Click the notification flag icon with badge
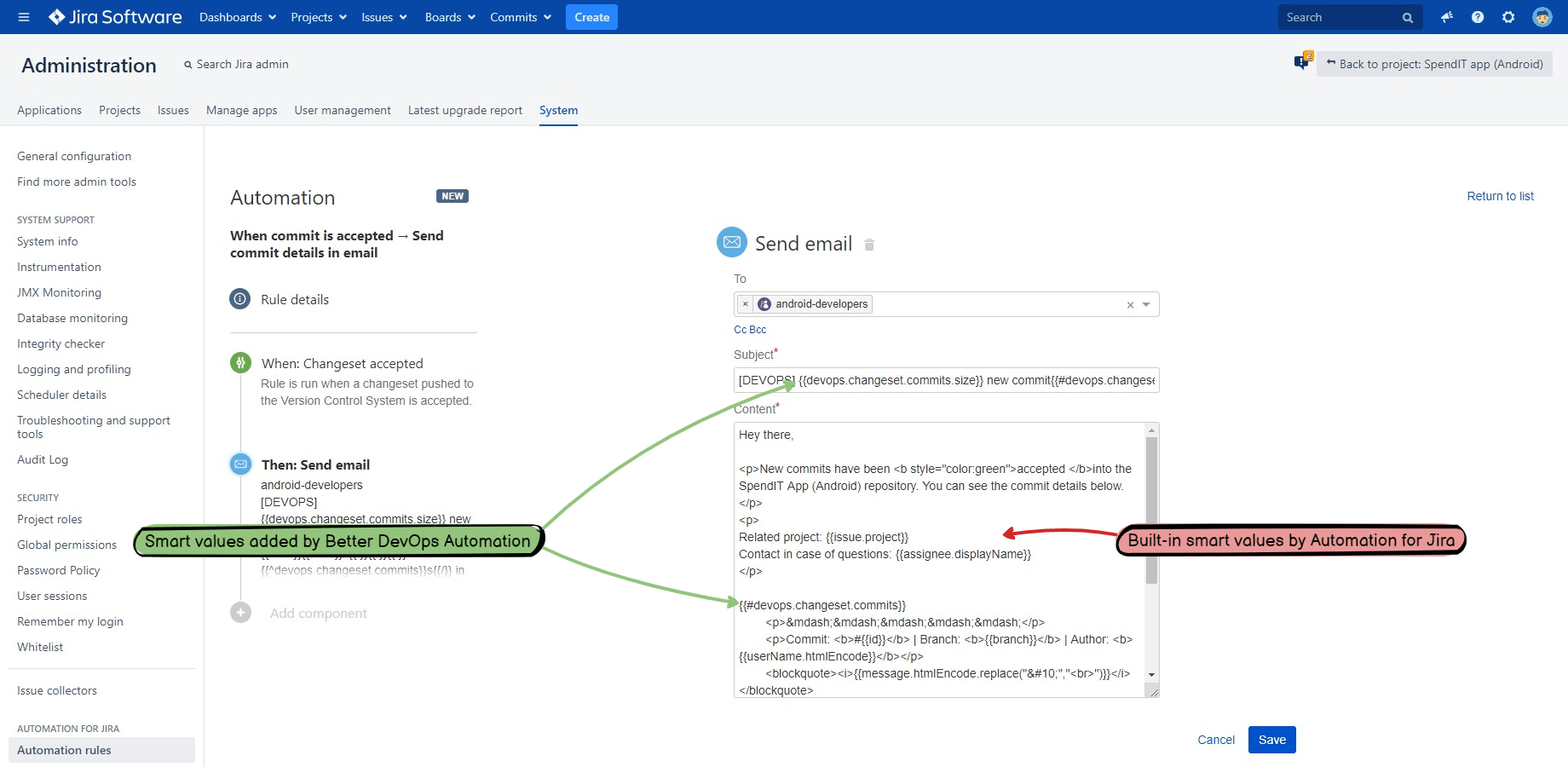The width and height of the screenshot is (1568, 767). coord(1303,61)
